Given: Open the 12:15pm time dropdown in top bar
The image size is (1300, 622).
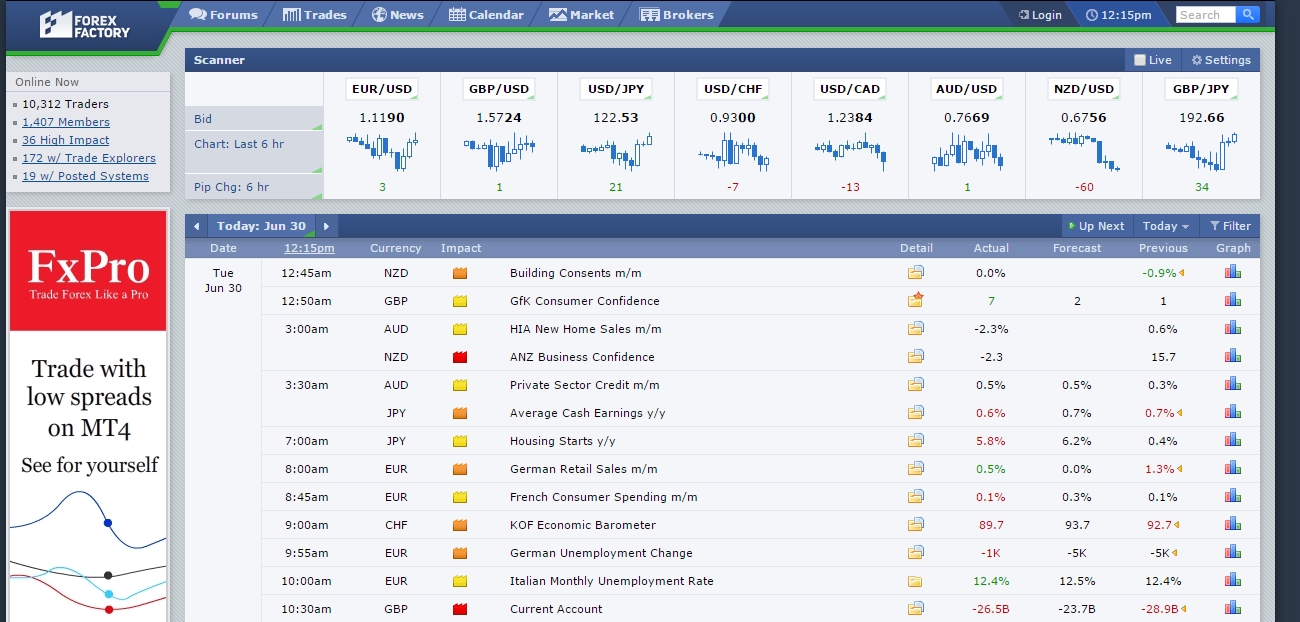Looking at the screenshot, I should (1119, 15).
